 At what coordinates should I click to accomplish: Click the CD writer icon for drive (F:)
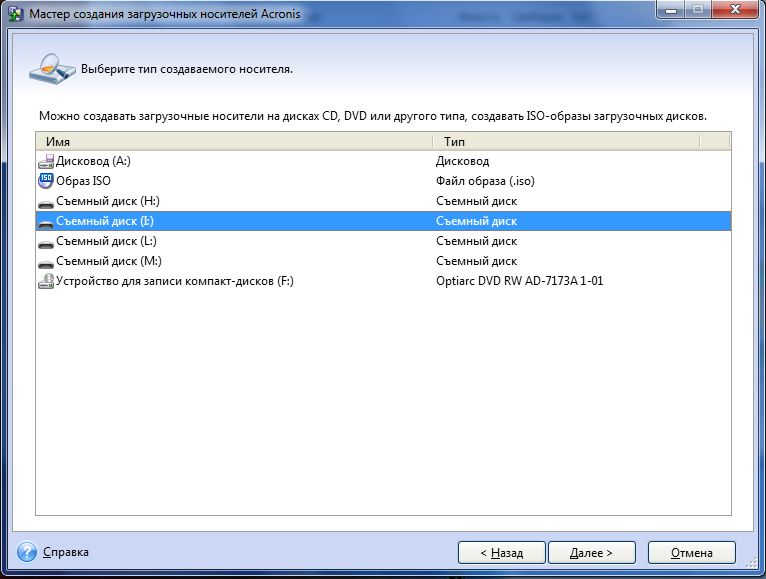(46, 281)
